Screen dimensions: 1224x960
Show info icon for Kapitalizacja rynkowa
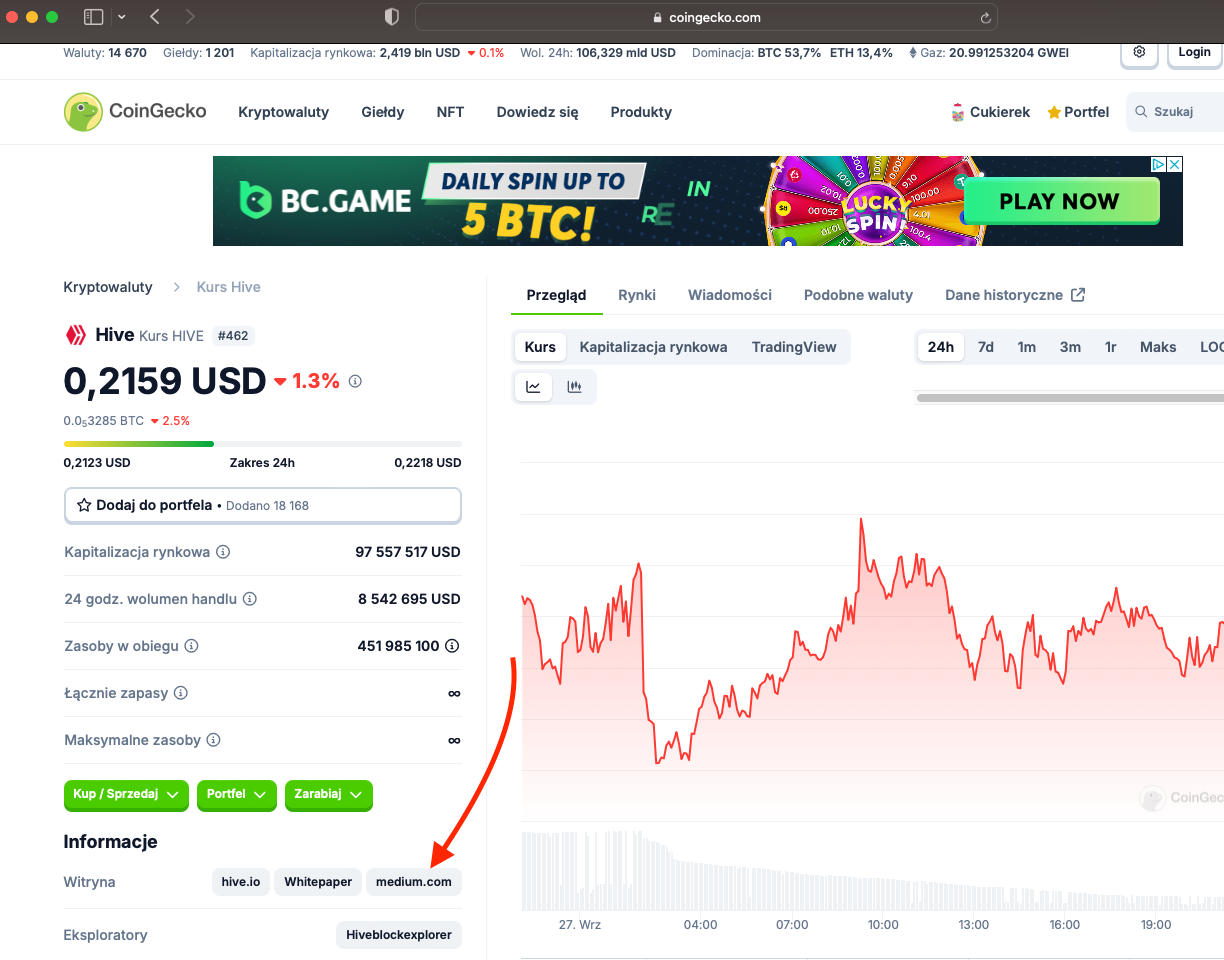click(x=223, y=552)
